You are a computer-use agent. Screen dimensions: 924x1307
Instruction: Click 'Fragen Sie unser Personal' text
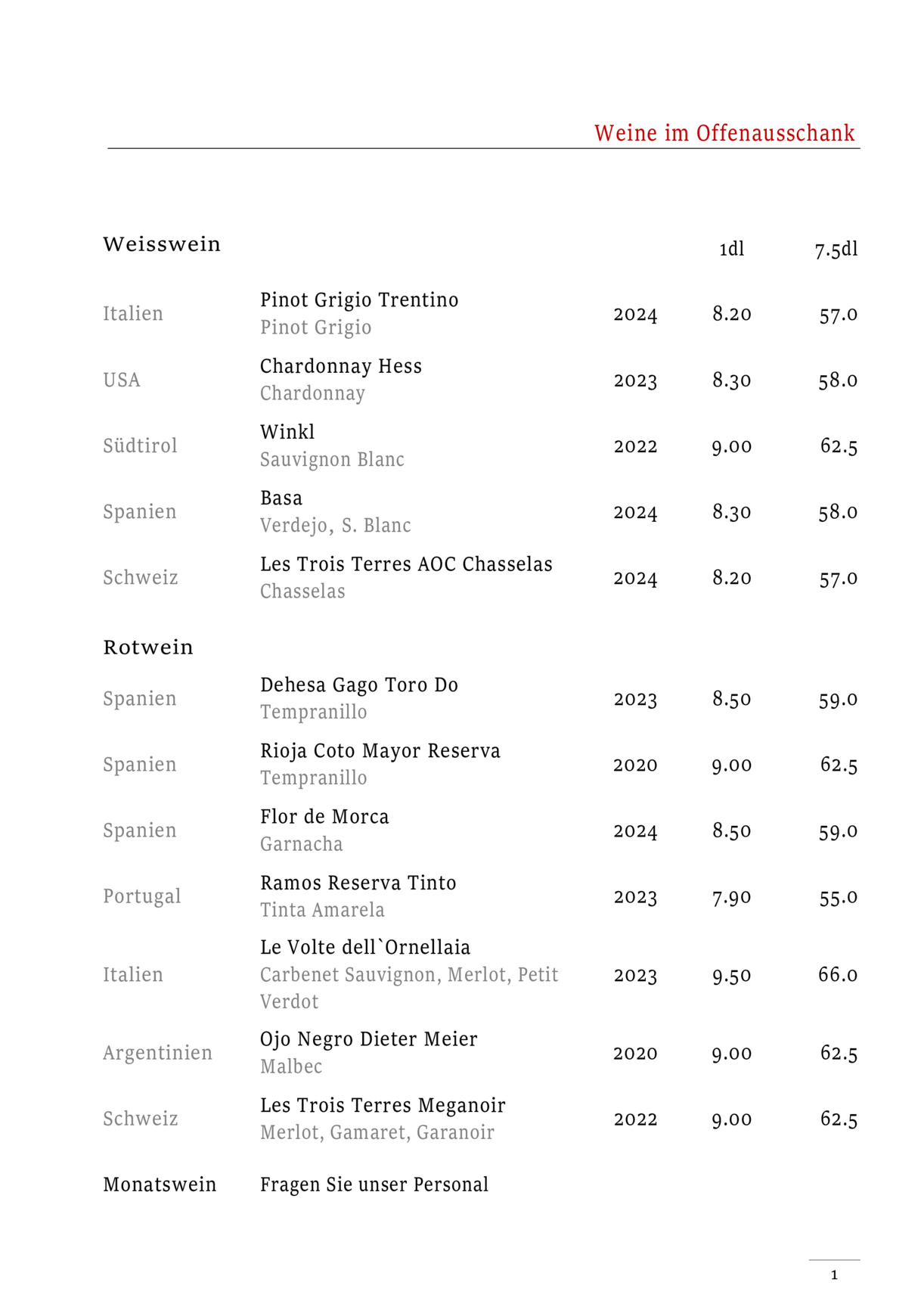[374, 1184]
